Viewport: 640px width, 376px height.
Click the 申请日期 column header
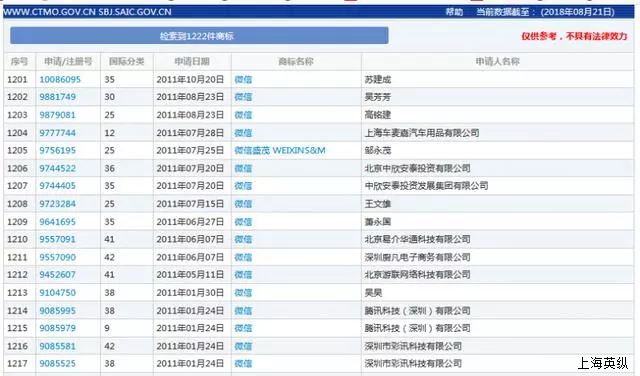pyautogui.click(x=192, y=62)
